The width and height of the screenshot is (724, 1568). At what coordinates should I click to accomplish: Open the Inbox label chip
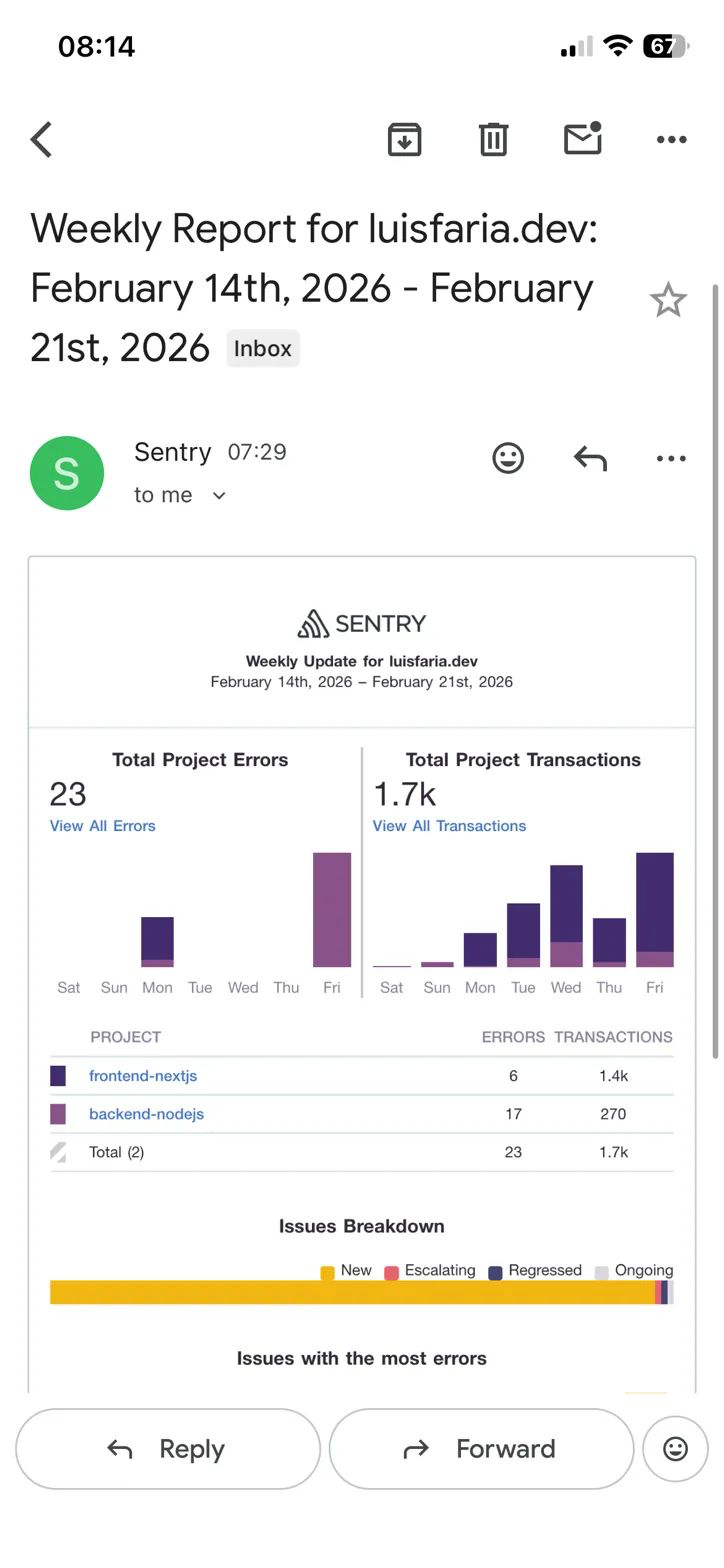click(x=262, y=348)
